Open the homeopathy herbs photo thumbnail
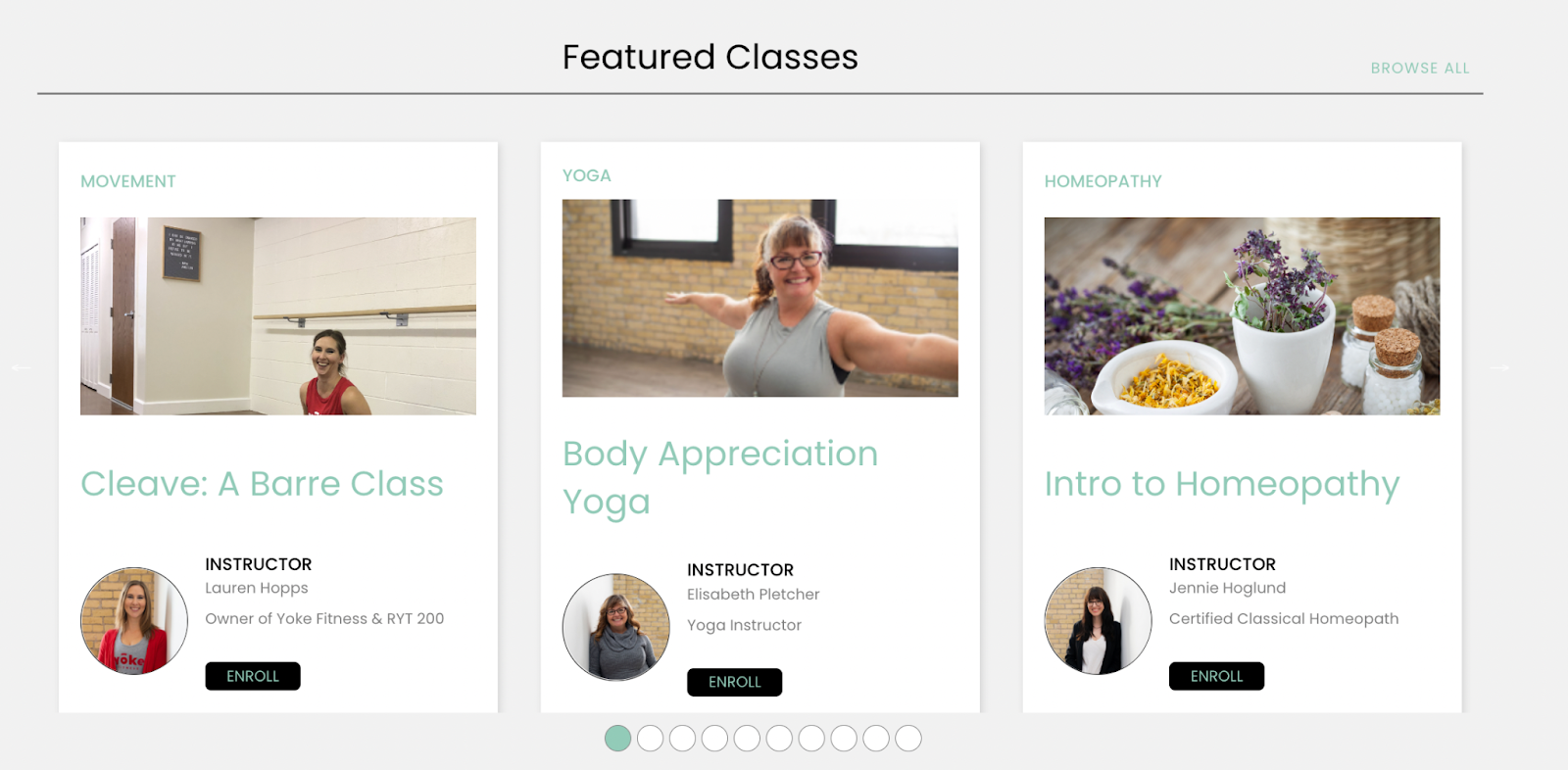 coord(1243,316)
